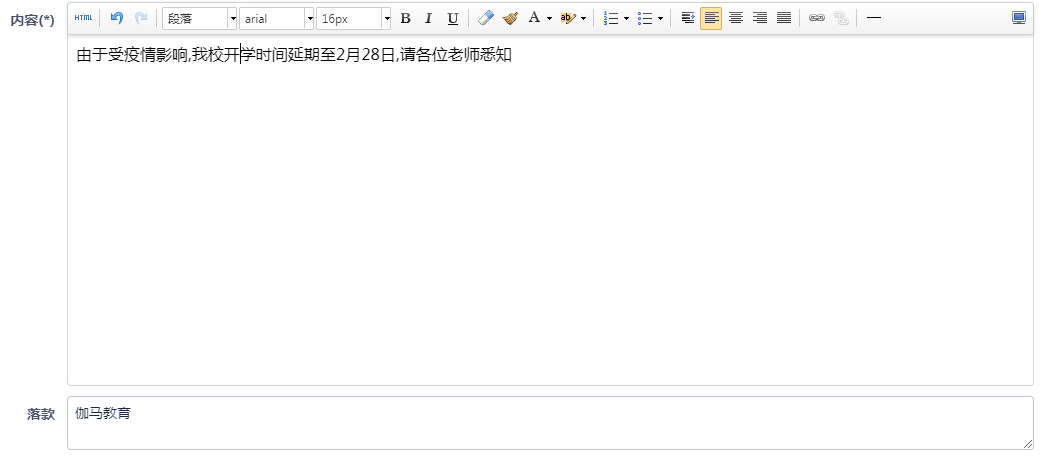Switch to HTML source view
The width and height of the screenshot is (1040, 456).
pyautogui.click(x=84, y=18)
